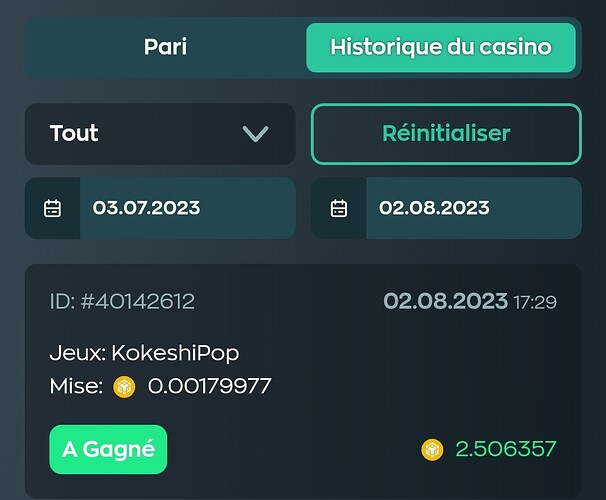The width and height of the screenshot is (606, 500).
Task: Open the Tout filter dropdown
Action: [x=160, y=134]
